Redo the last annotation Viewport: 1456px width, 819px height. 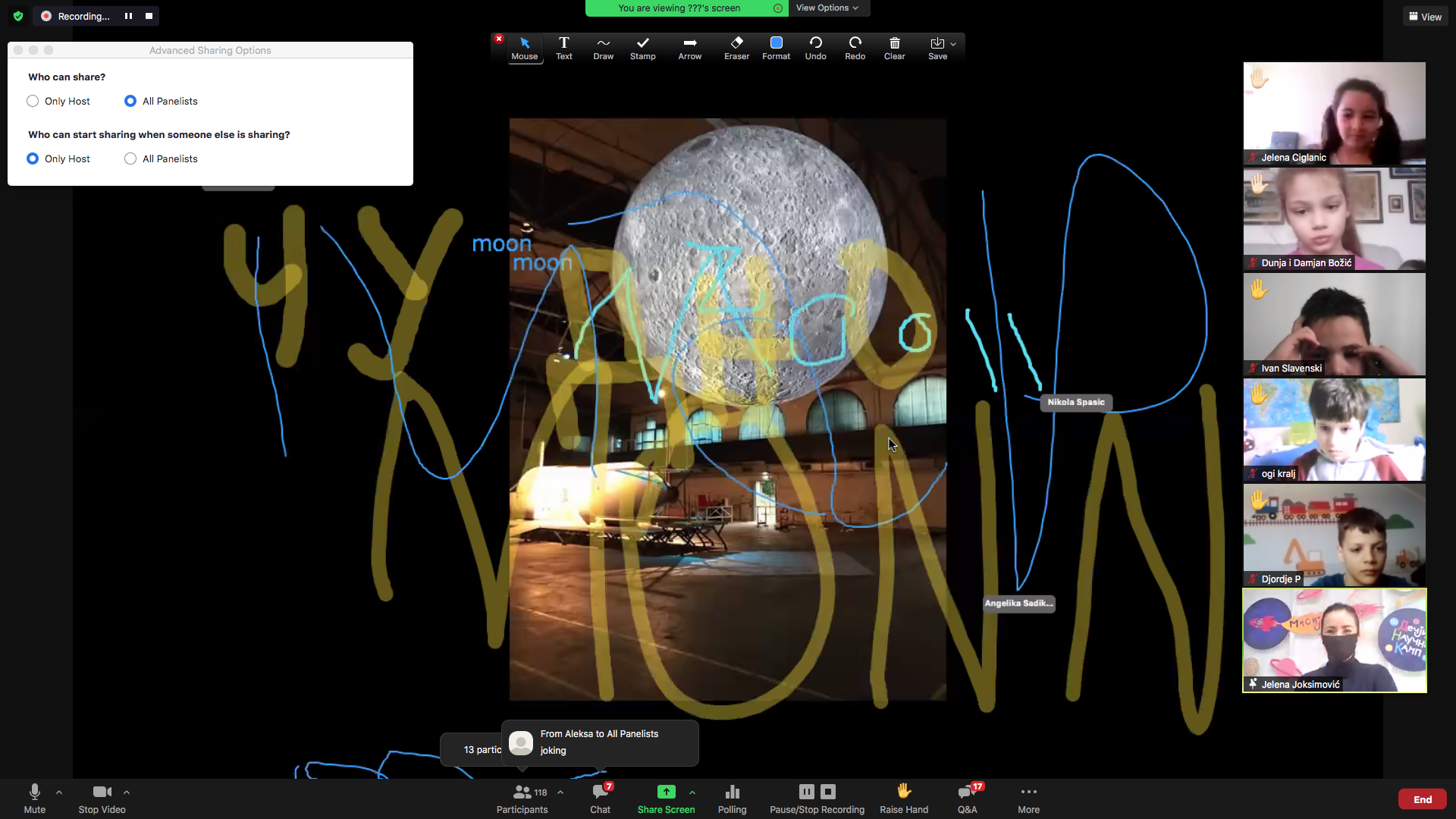pos(855,49)
